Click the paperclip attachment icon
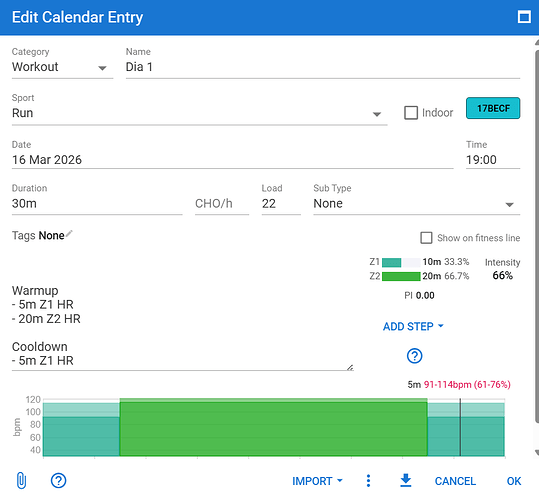Image resolution: width=539 pixels, height=500 pixels. click(x=21, y=480)
